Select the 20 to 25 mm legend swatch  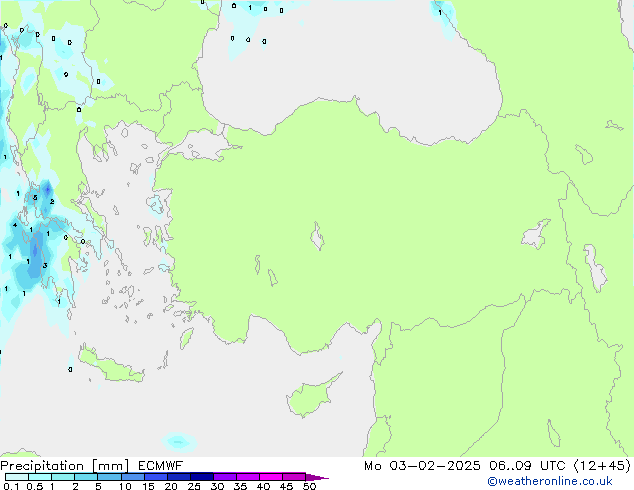pos(178,477)
